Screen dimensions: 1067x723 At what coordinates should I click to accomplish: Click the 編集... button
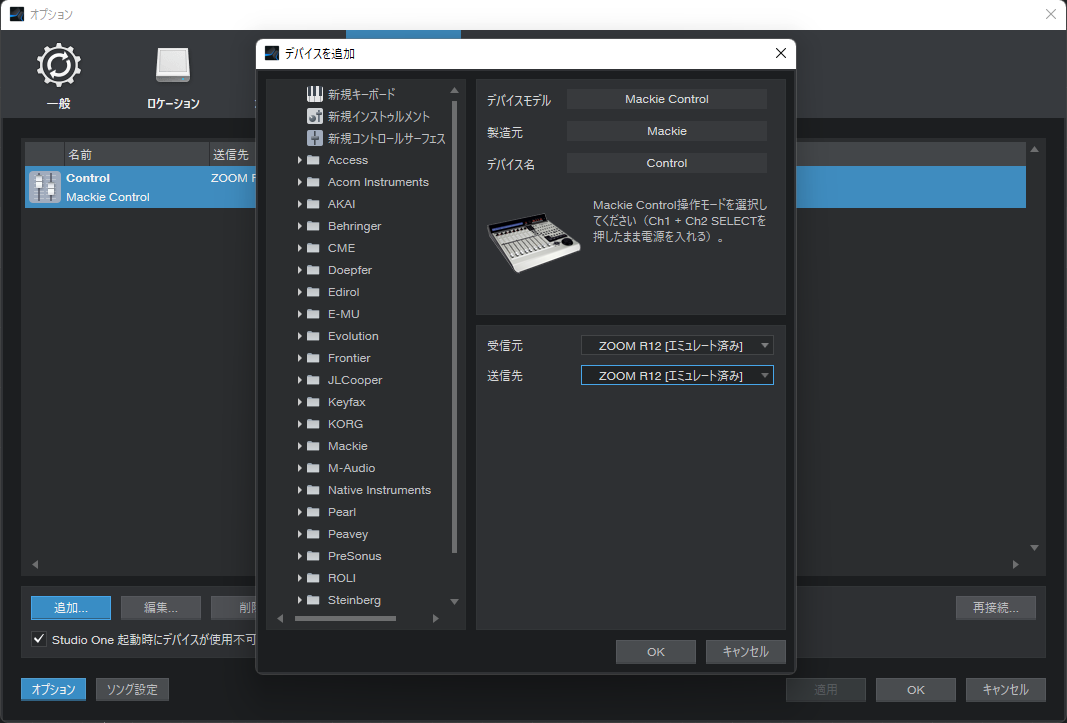point(161,608)
